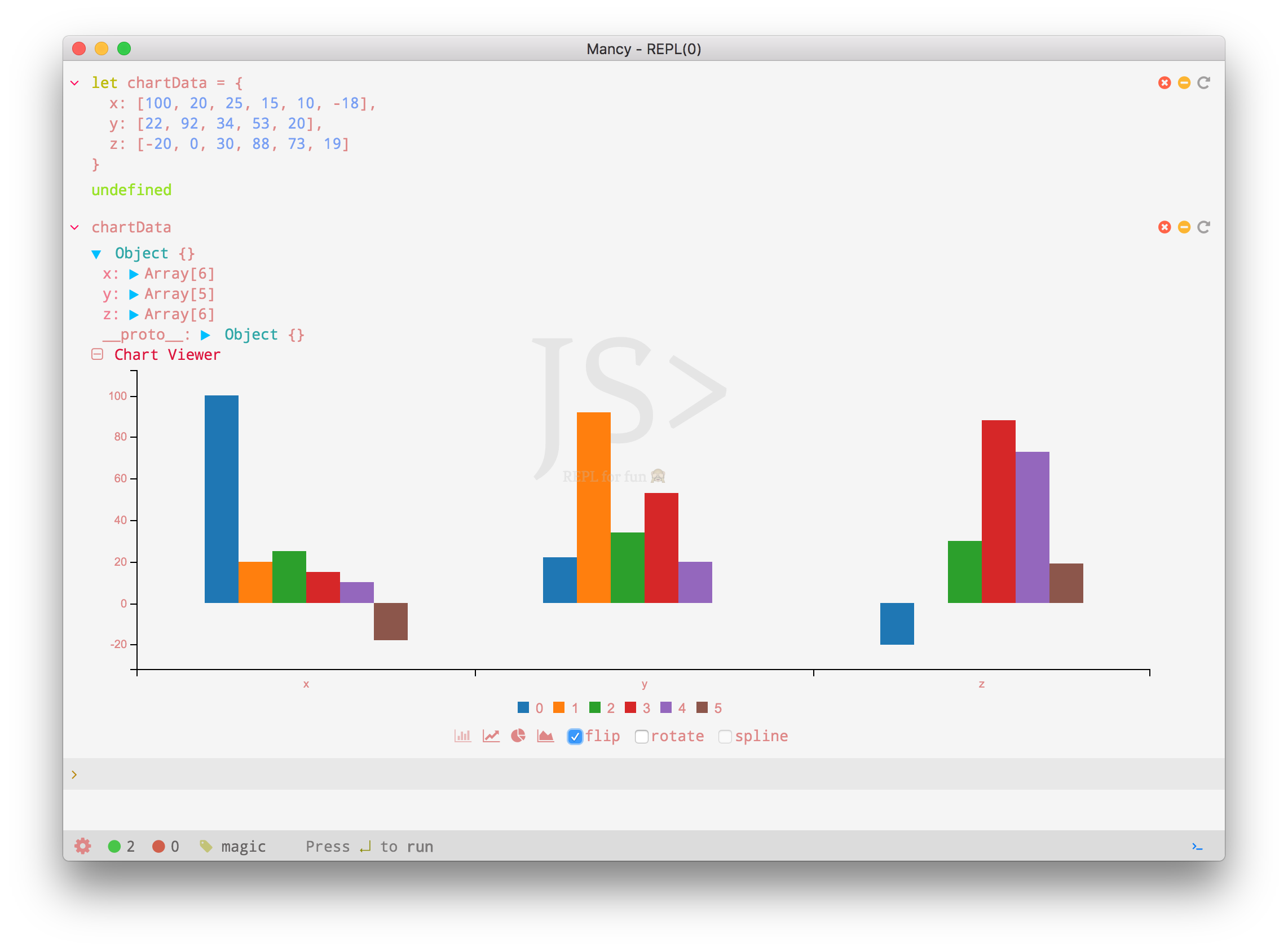Open the console prompt icon at bottom right
The image size is (1288, 951).
[1197, 846]
